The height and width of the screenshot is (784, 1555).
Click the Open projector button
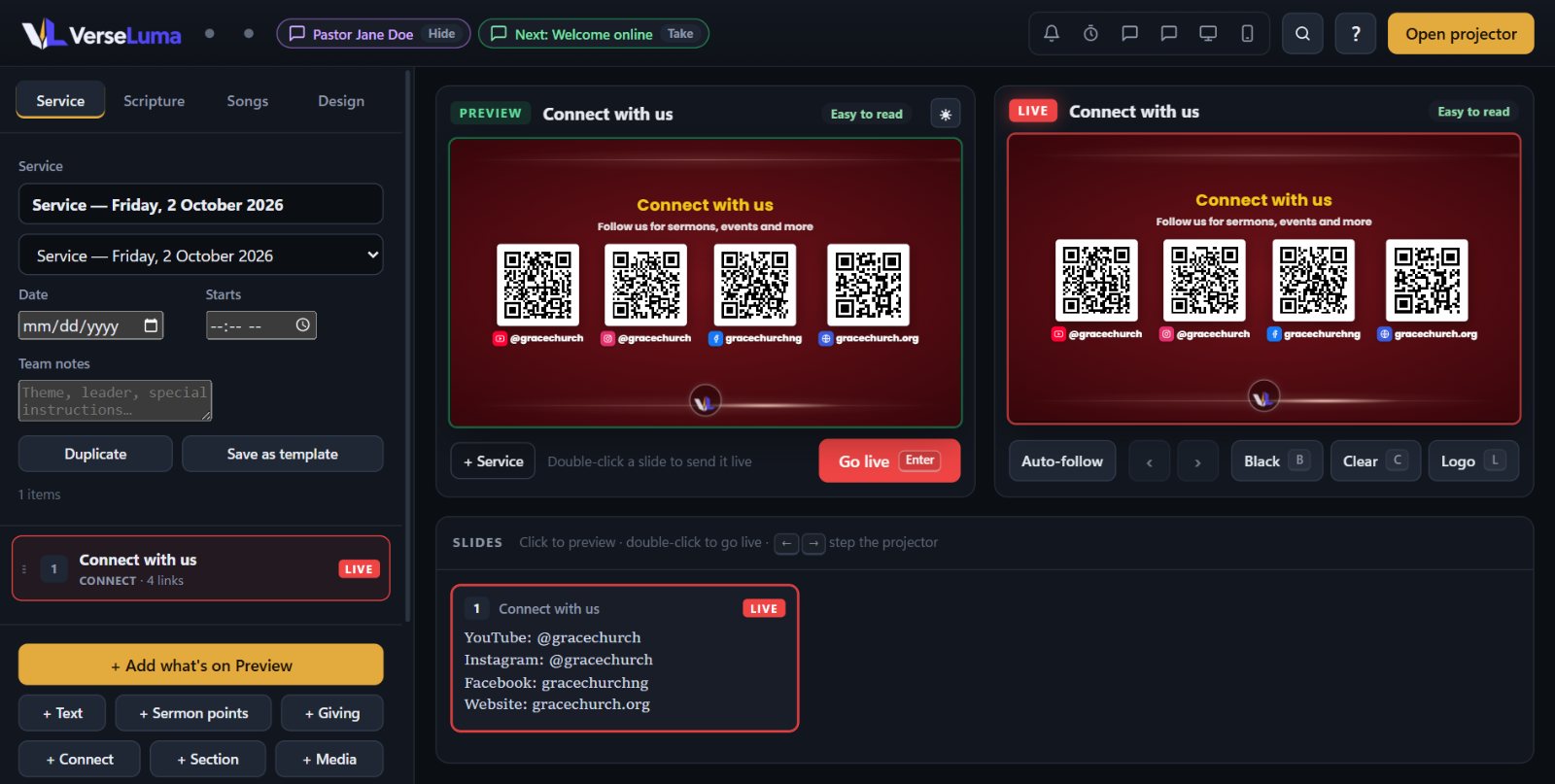click(x=1461, y=34)
